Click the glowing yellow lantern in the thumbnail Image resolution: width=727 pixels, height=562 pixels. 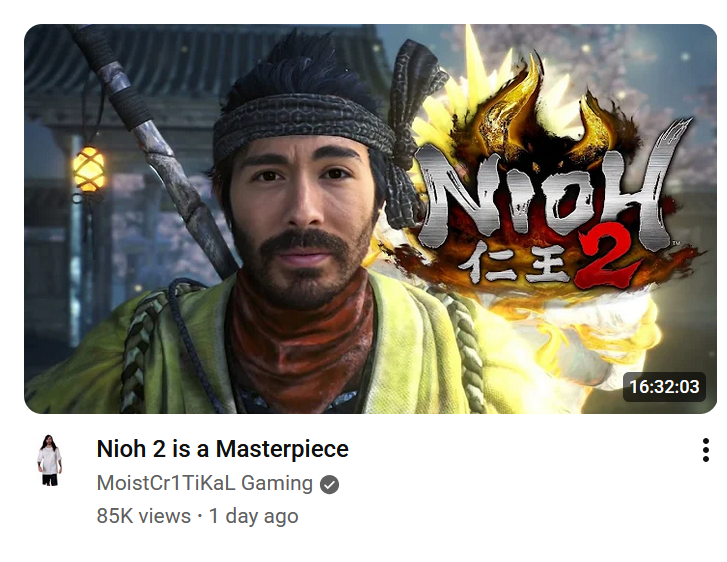pos(89,169)
